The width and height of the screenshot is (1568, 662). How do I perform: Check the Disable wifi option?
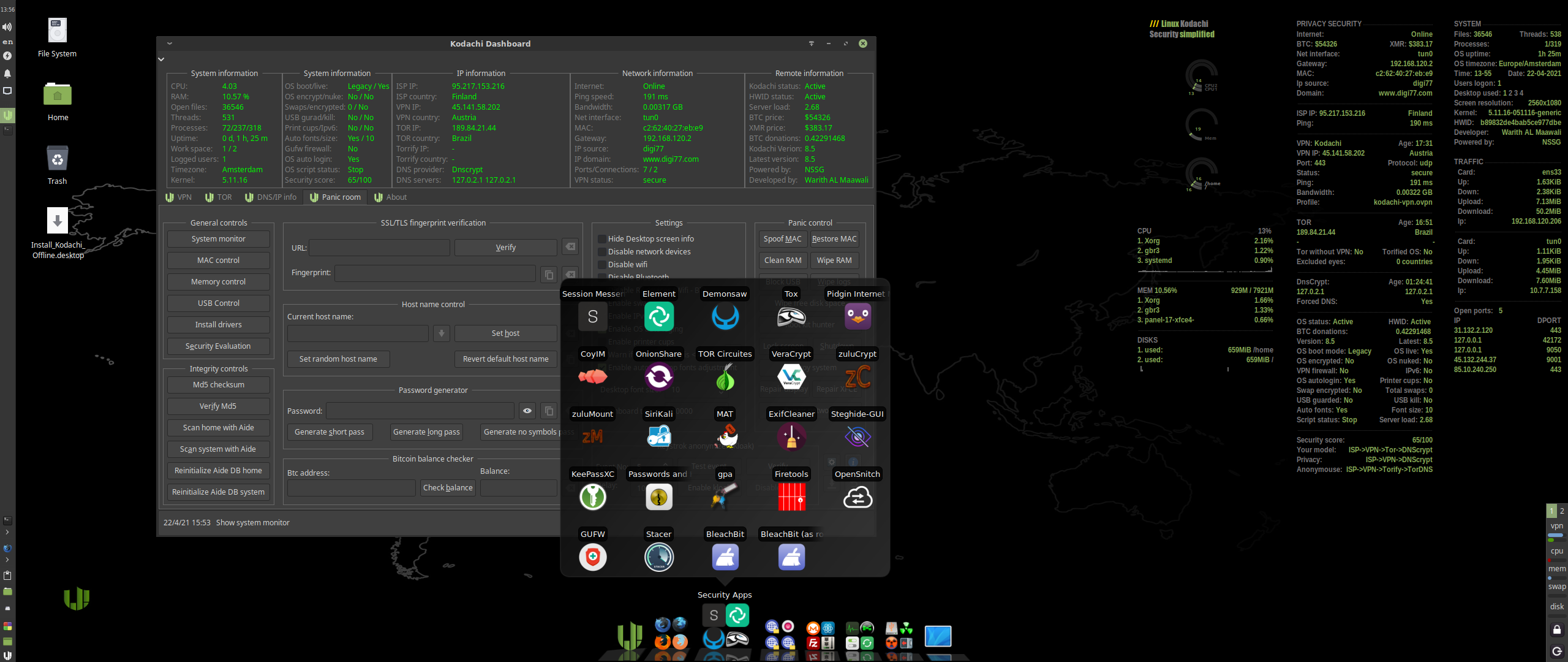pos(602,265)
